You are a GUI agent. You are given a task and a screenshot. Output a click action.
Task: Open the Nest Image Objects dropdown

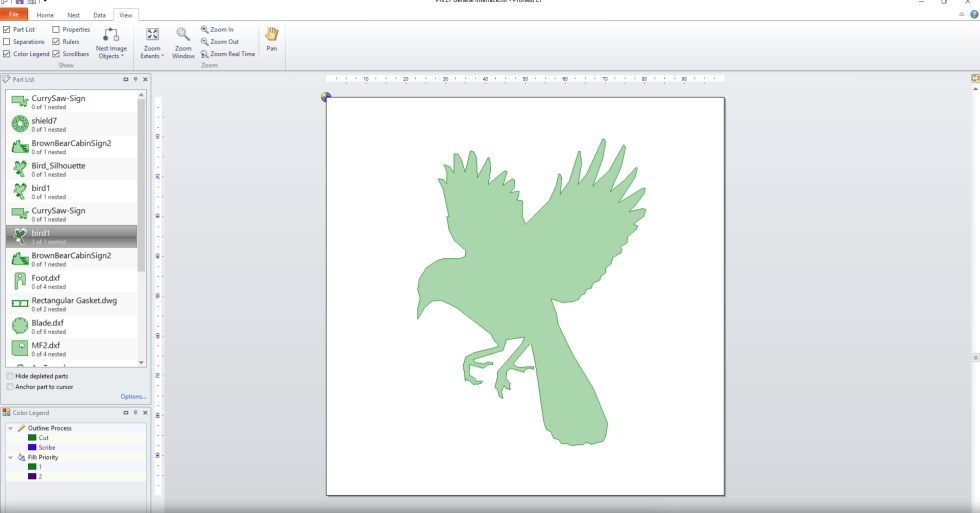pos(111,43)
